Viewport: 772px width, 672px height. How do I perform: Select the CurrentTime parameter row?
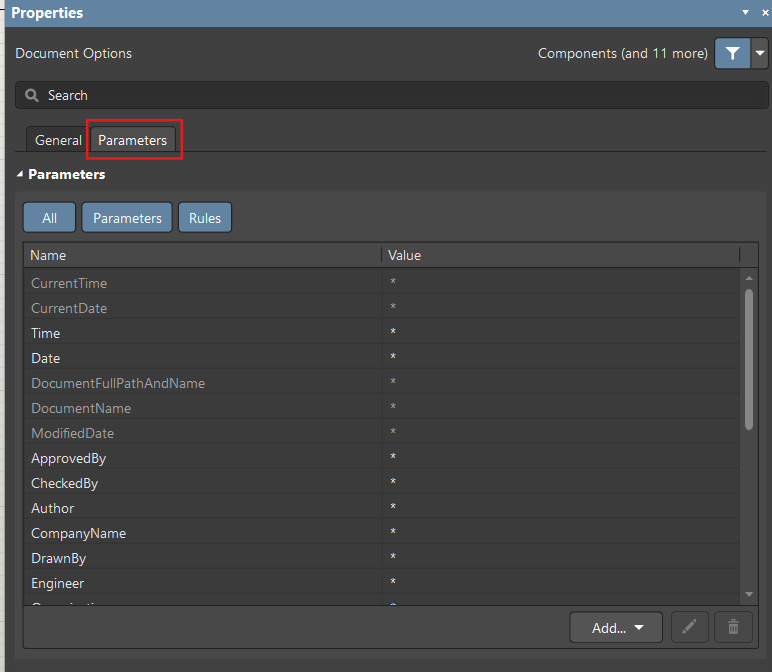(382, 283)
